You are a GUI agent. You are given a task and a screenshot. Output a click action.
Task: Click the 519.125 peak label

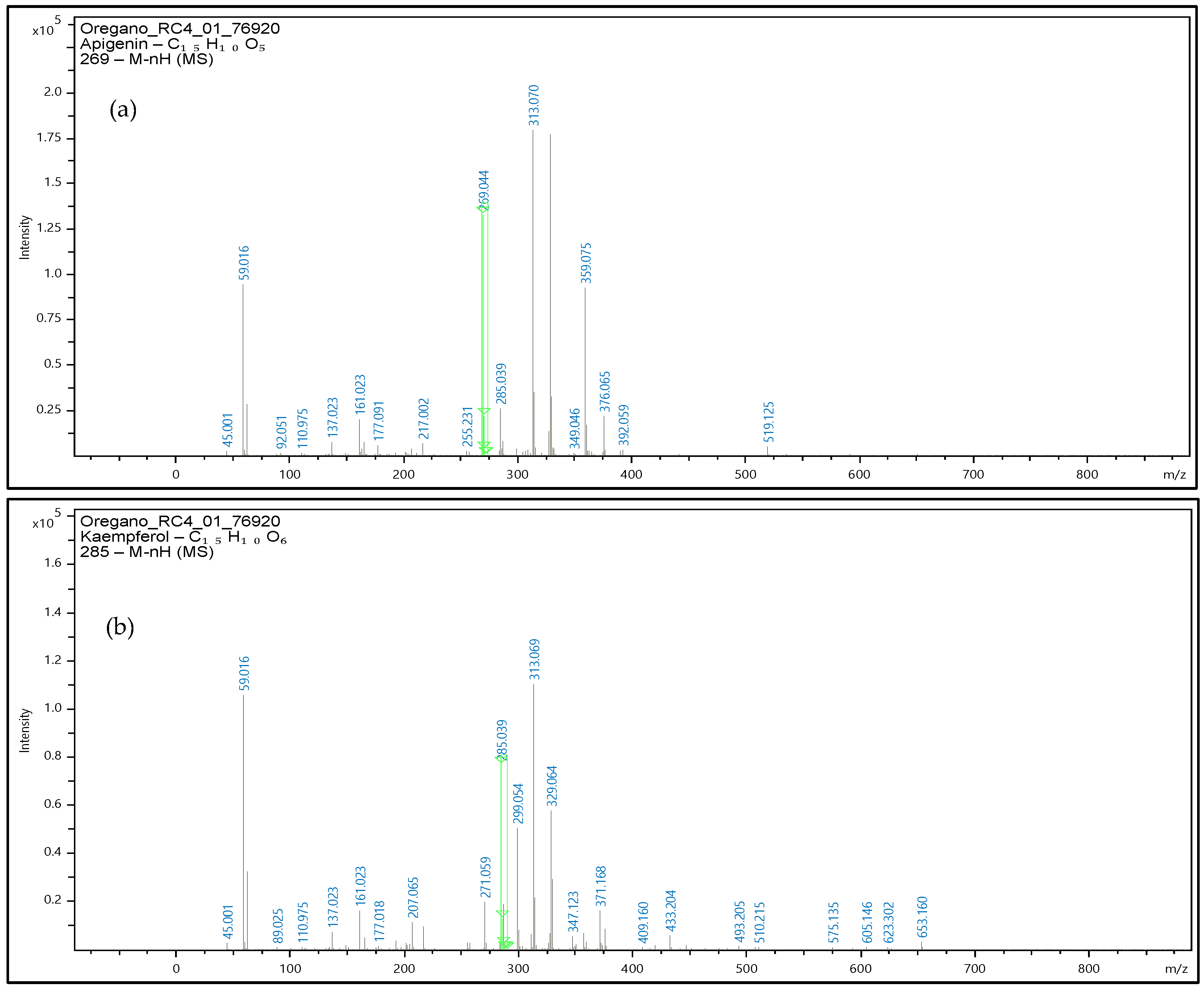tap(769, 422)
